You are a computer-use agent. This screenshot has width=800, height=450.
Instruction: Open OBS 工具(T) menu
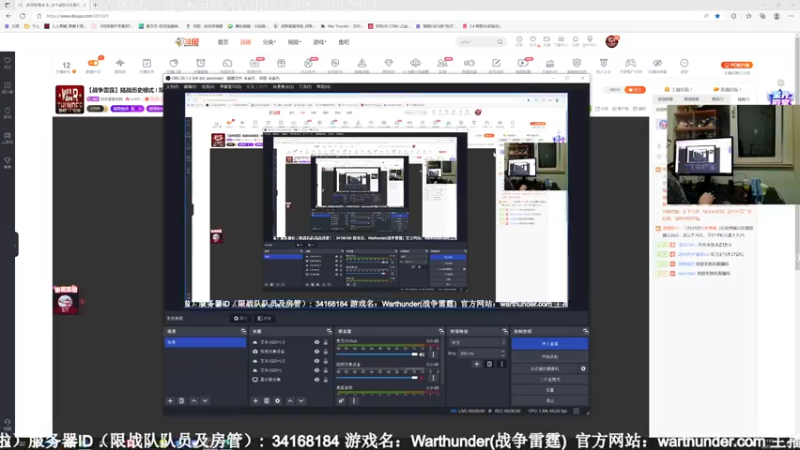pos(305,87)
